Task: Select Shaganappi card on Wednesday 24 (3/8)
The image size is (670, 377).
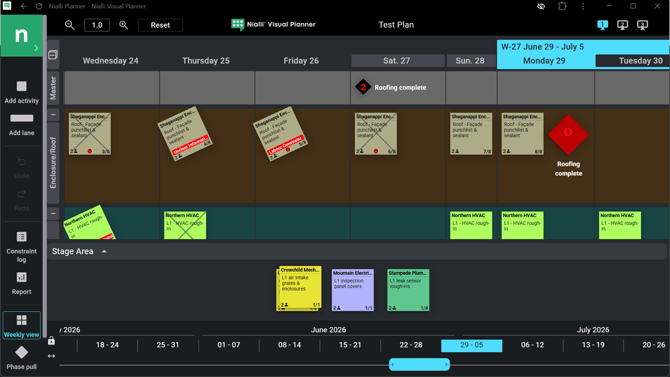Action: [90, 134]
